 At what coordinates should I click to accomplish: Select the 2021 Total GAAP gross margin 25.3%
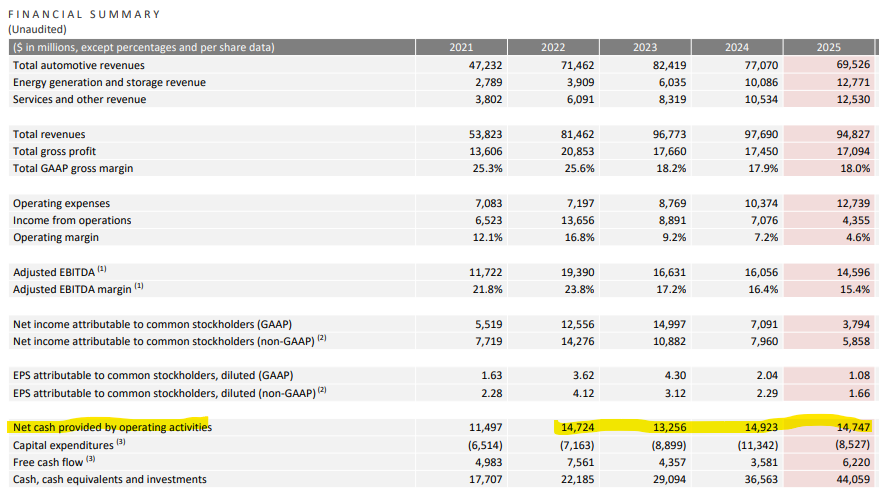click(x=485, y=168)
